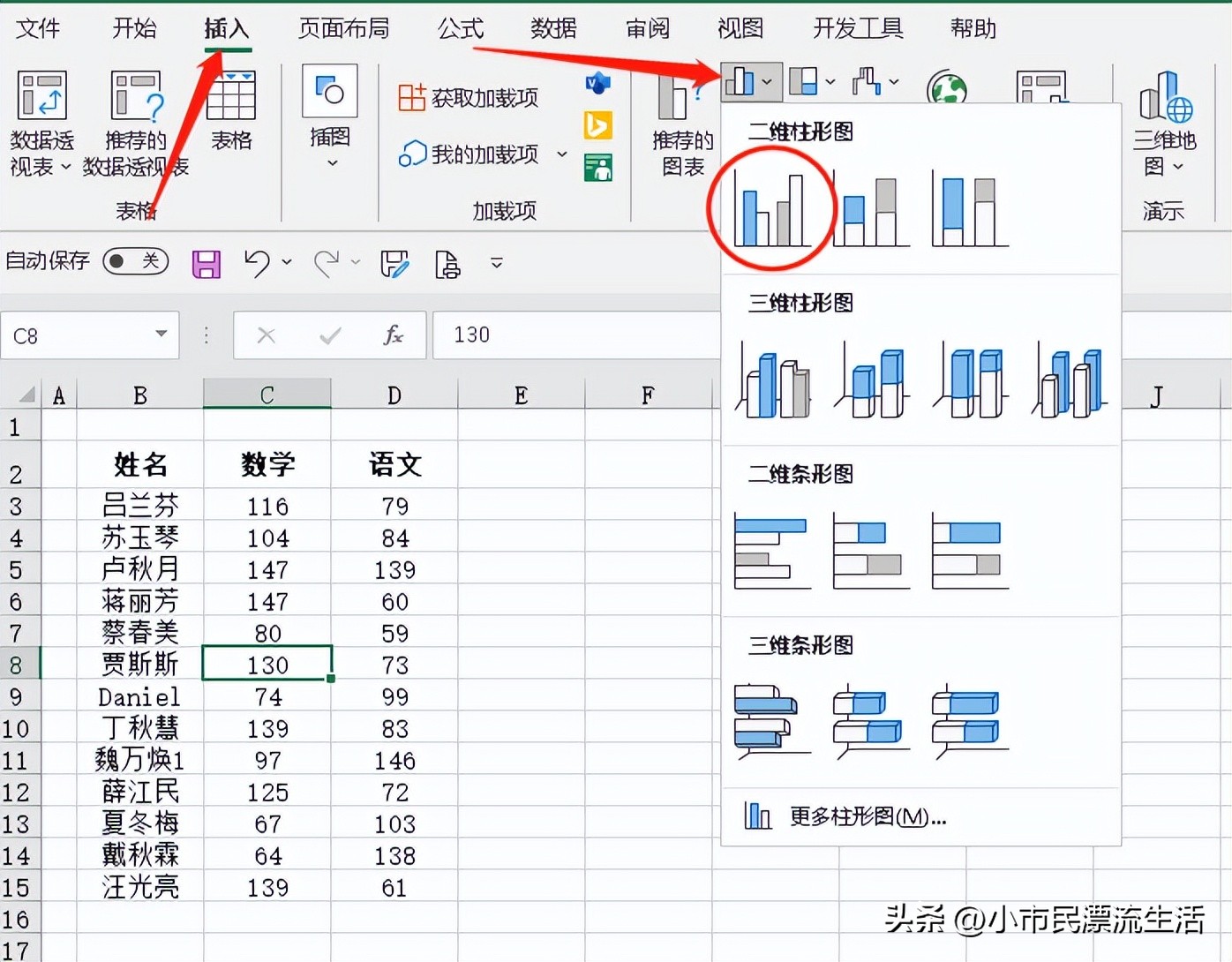
Task: Undo the last action
Action: pos(257,263)
